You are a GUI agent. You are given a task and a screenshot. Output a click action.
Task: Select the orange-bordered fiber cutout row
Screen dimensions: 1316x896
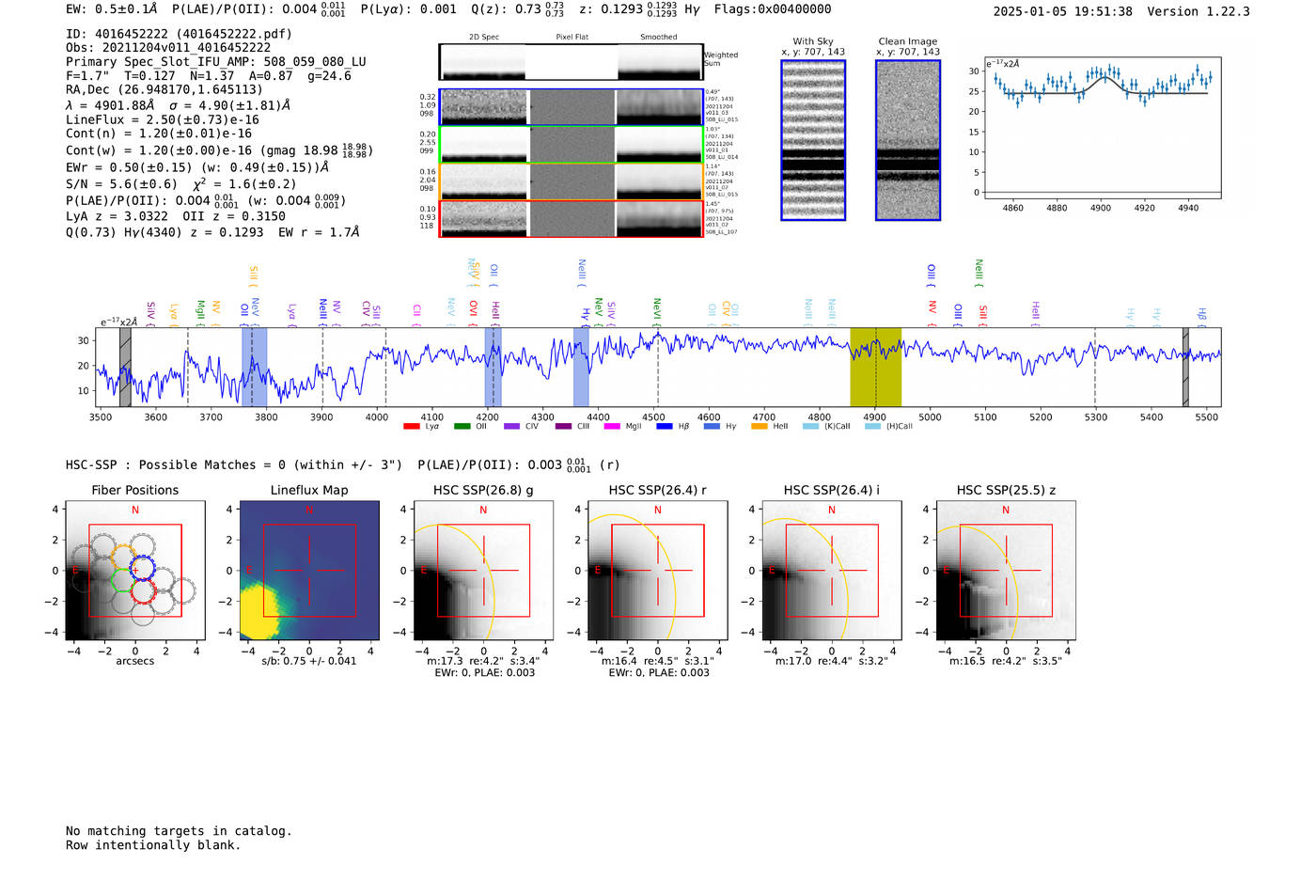coord(571,181)
